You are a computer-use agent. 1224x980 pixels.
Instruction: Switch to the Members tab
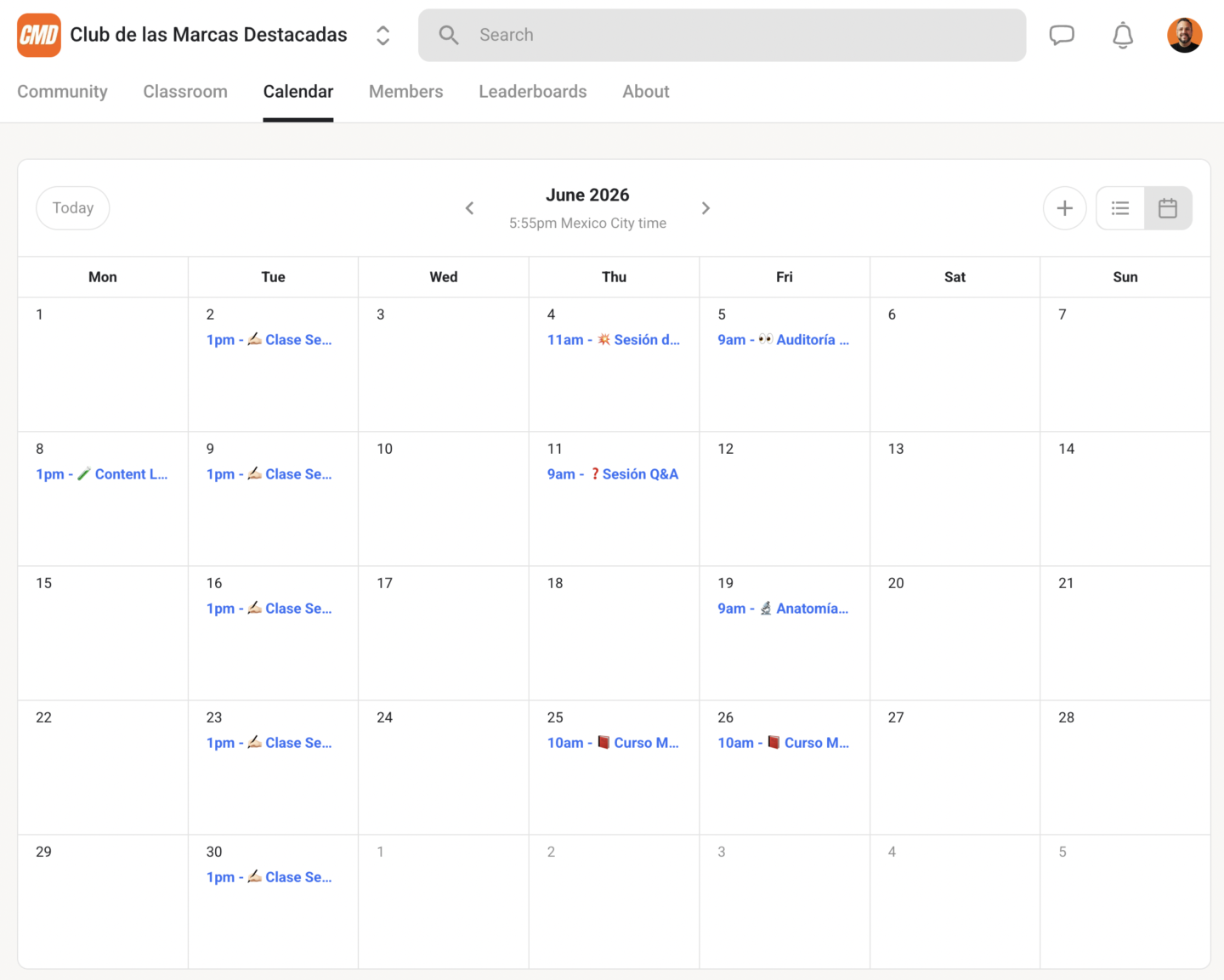pos(405,92)
